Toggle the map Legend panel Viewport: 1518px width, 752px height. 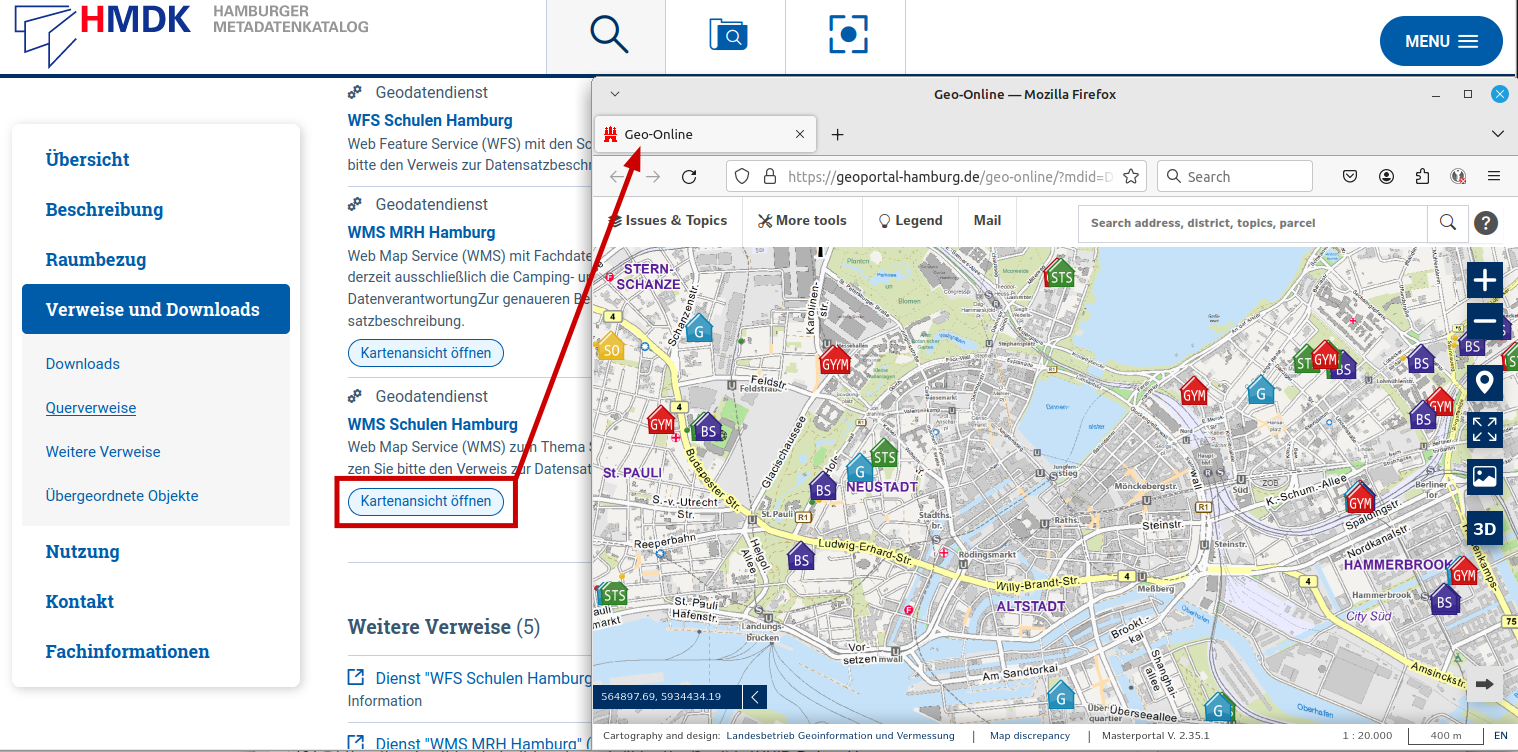click(x=910, y=221)
